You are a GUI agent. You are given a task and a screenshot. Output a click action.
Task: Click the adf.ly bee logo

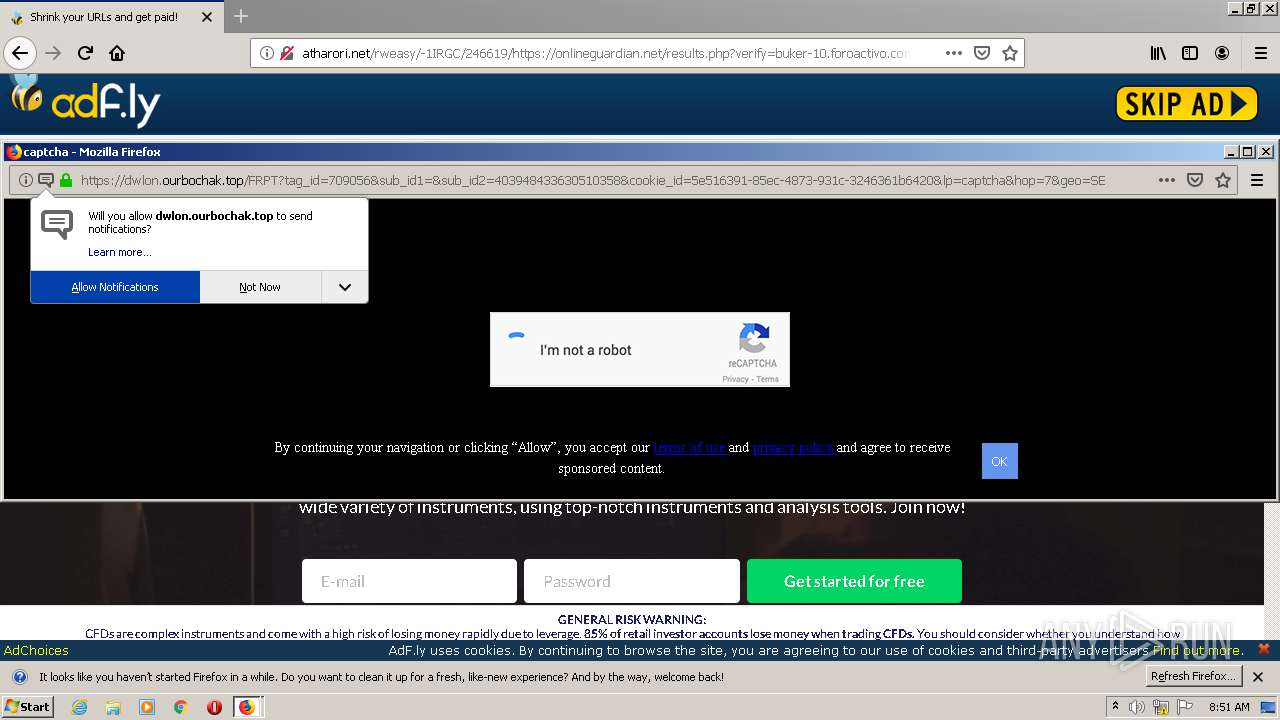85,100
